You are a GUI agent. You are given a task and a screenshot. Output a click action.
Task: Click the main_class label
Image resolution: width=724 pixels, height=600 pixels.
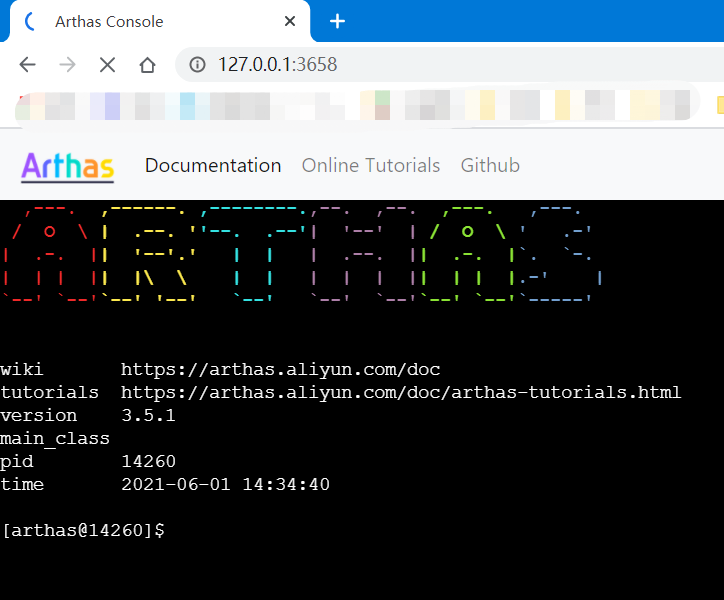point(55,438)
